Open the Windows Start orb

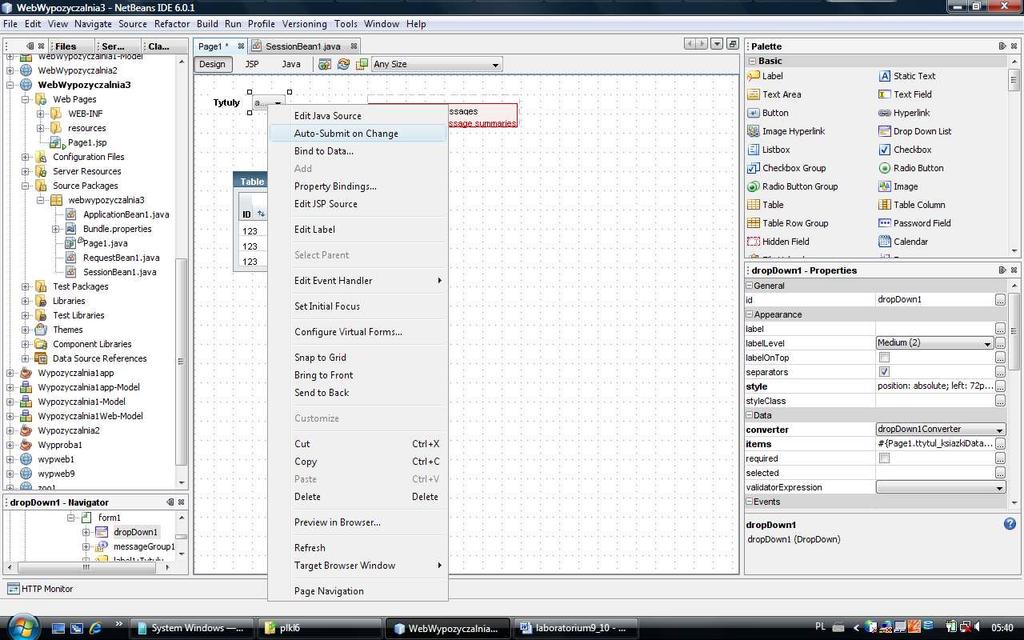pyautogui.click(x=24, y=627)
